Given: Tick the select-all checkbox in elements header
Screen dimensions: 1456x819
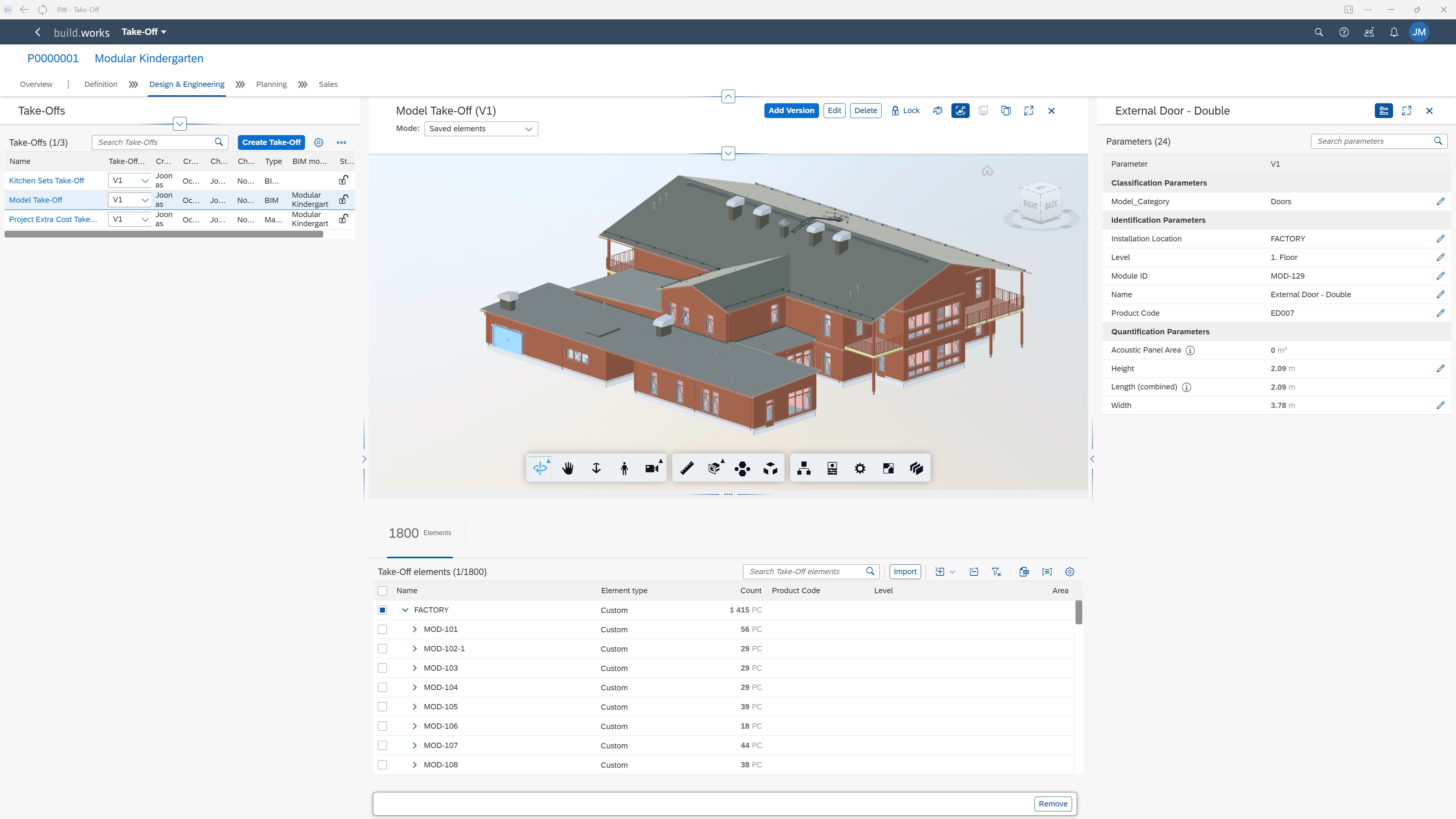Looking at the screenshot, I should click(383, 591).
